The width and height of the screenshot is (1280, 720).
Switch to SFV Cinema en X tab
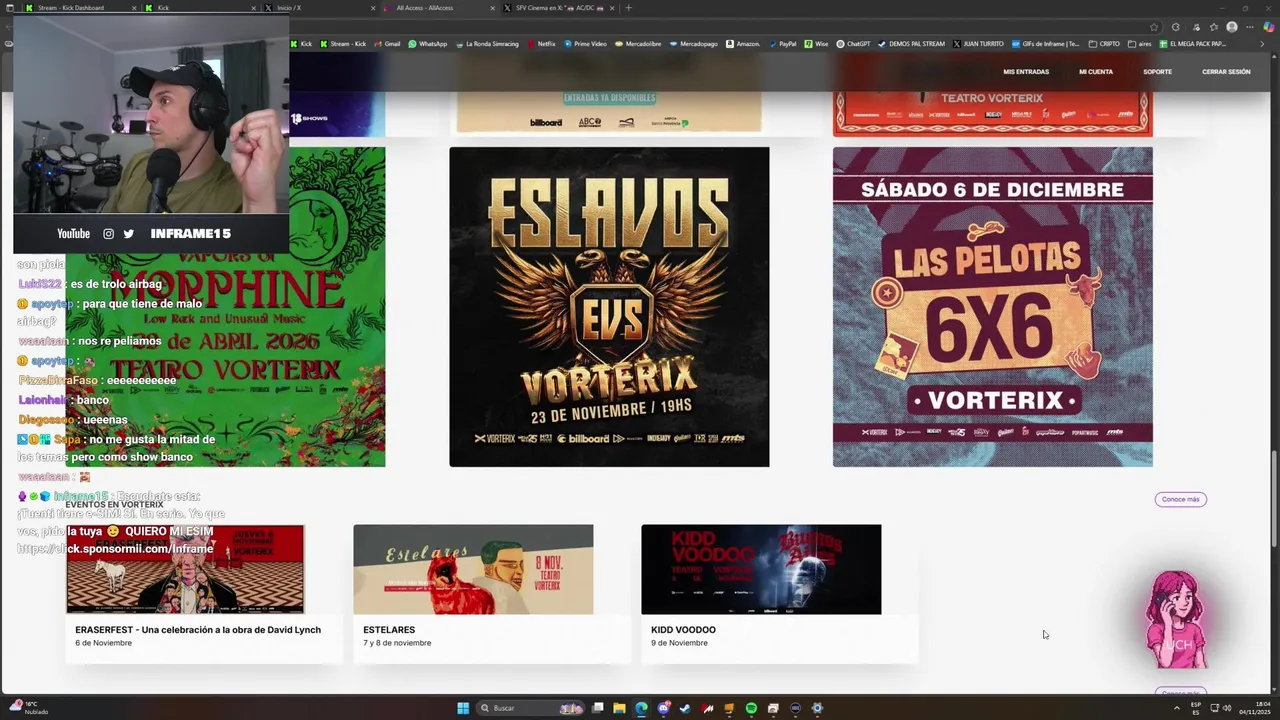click(558, 8)
